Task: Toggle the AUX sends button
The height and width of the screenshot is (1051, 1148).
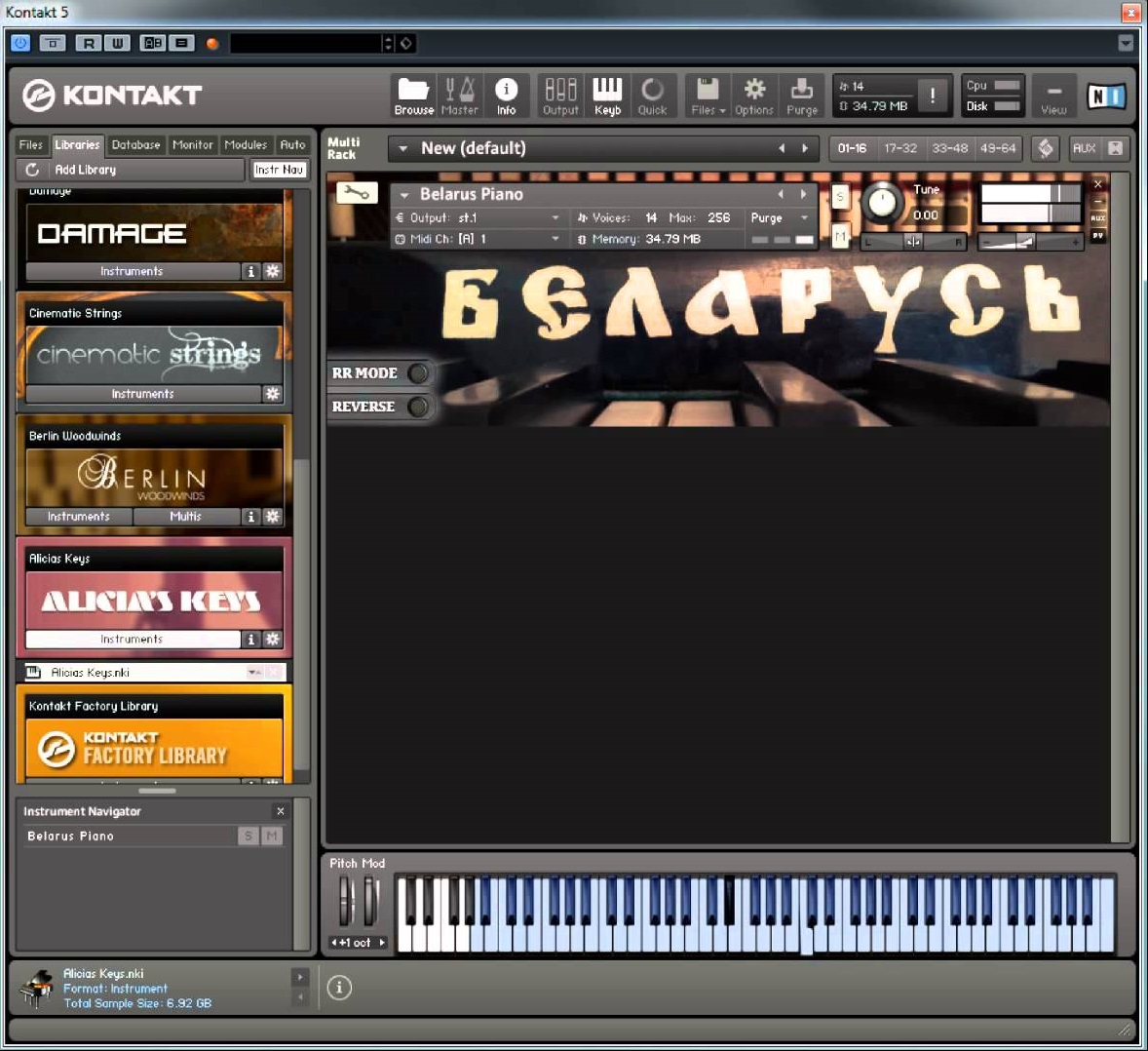Action: click(1085, 148)
